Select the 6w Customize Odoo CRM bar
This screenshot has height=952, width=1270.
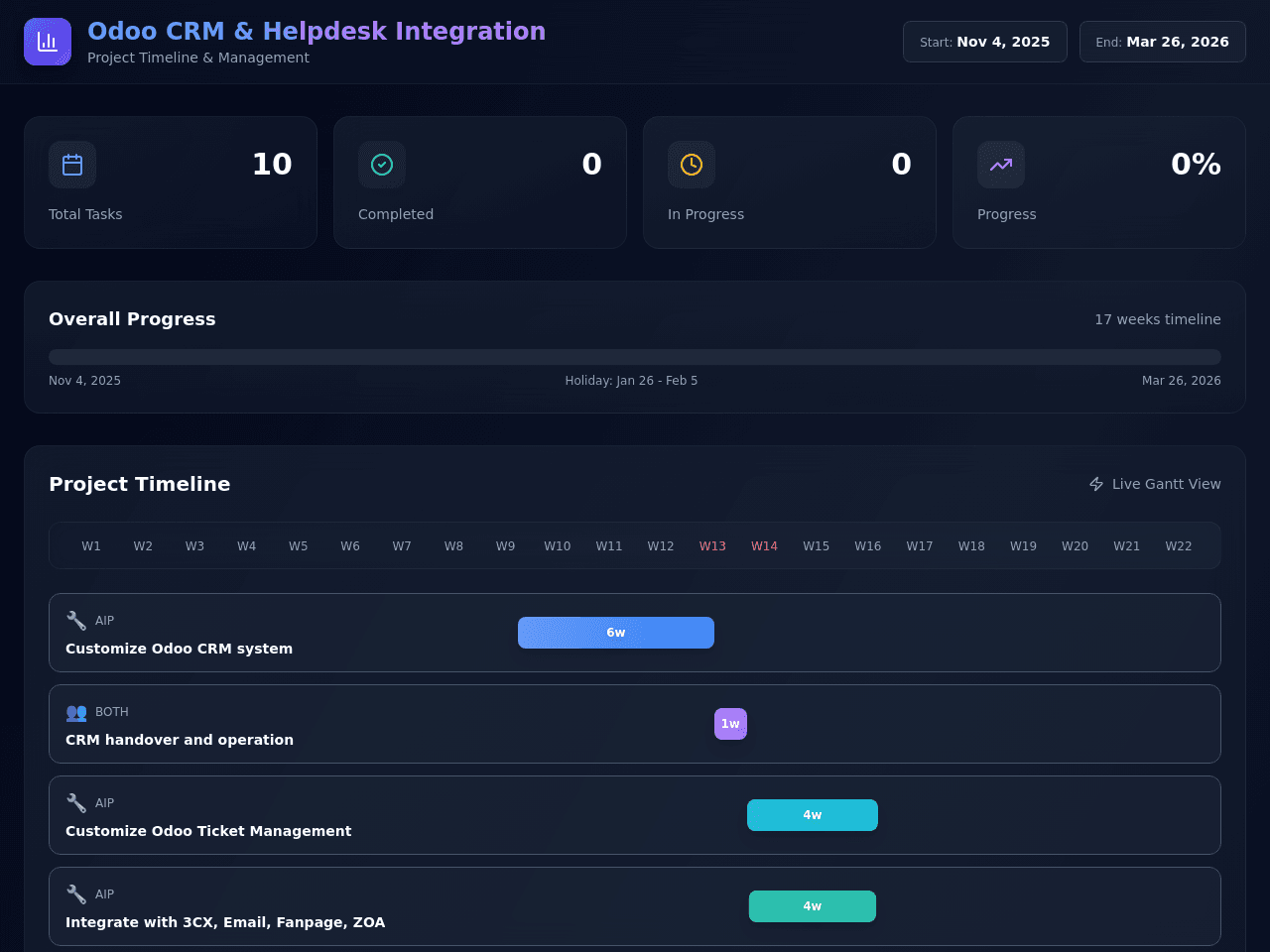tap(616, 633)
